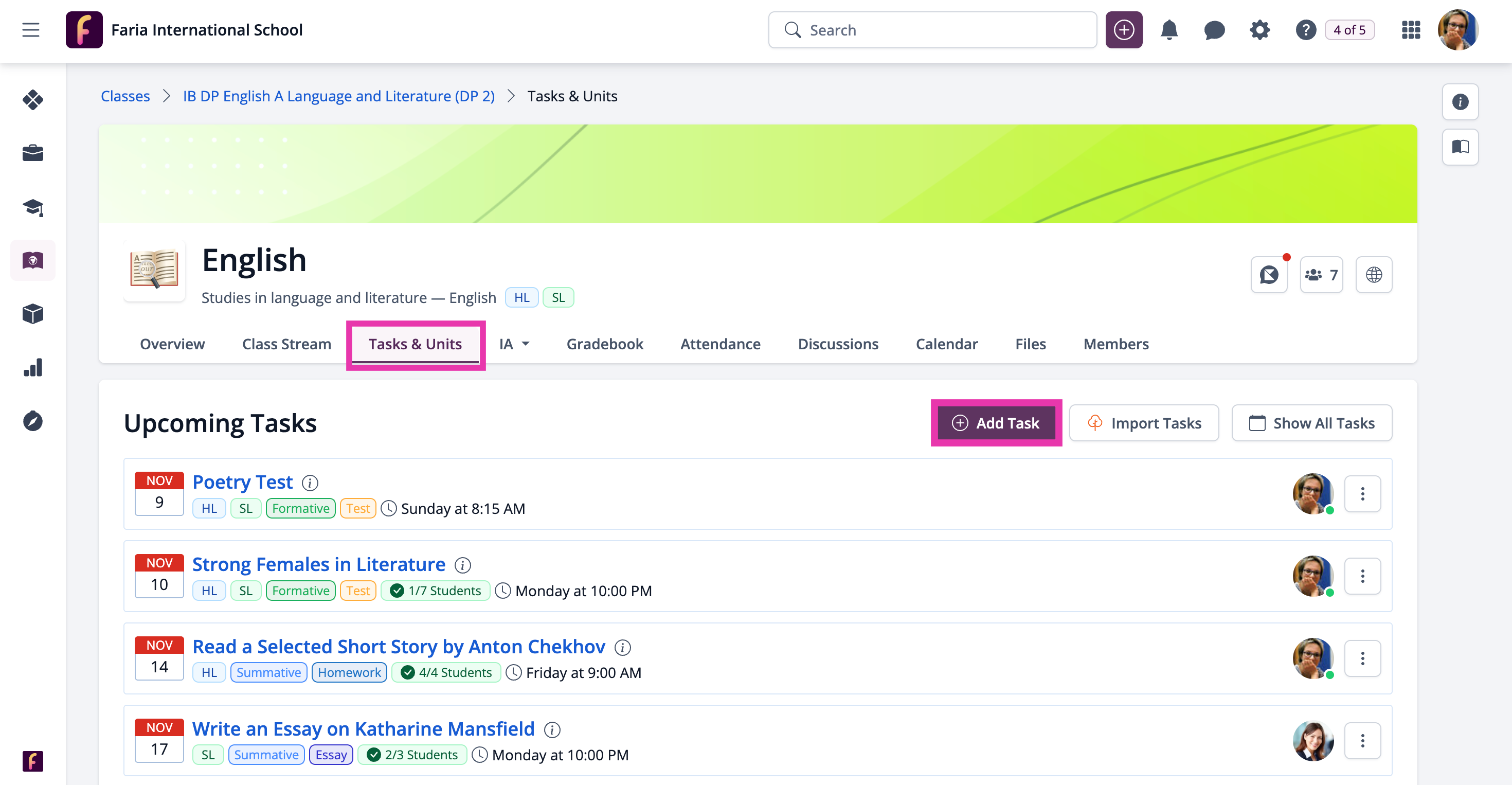Open the user profile avatar menu
Screen dimensions: 1512x785
[x=1457, y=30]
